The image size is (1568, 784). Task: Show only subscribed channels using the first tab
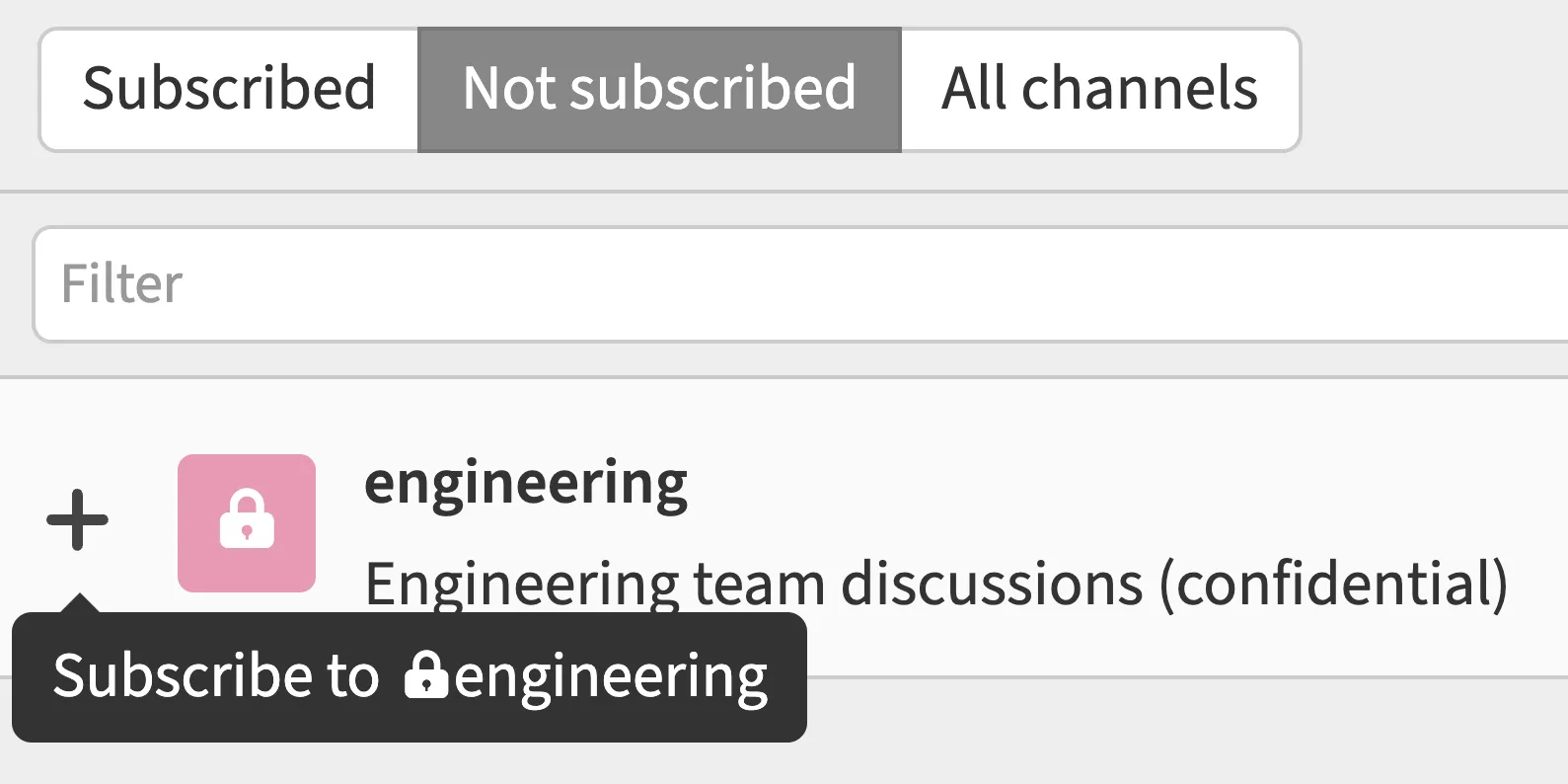229,89
